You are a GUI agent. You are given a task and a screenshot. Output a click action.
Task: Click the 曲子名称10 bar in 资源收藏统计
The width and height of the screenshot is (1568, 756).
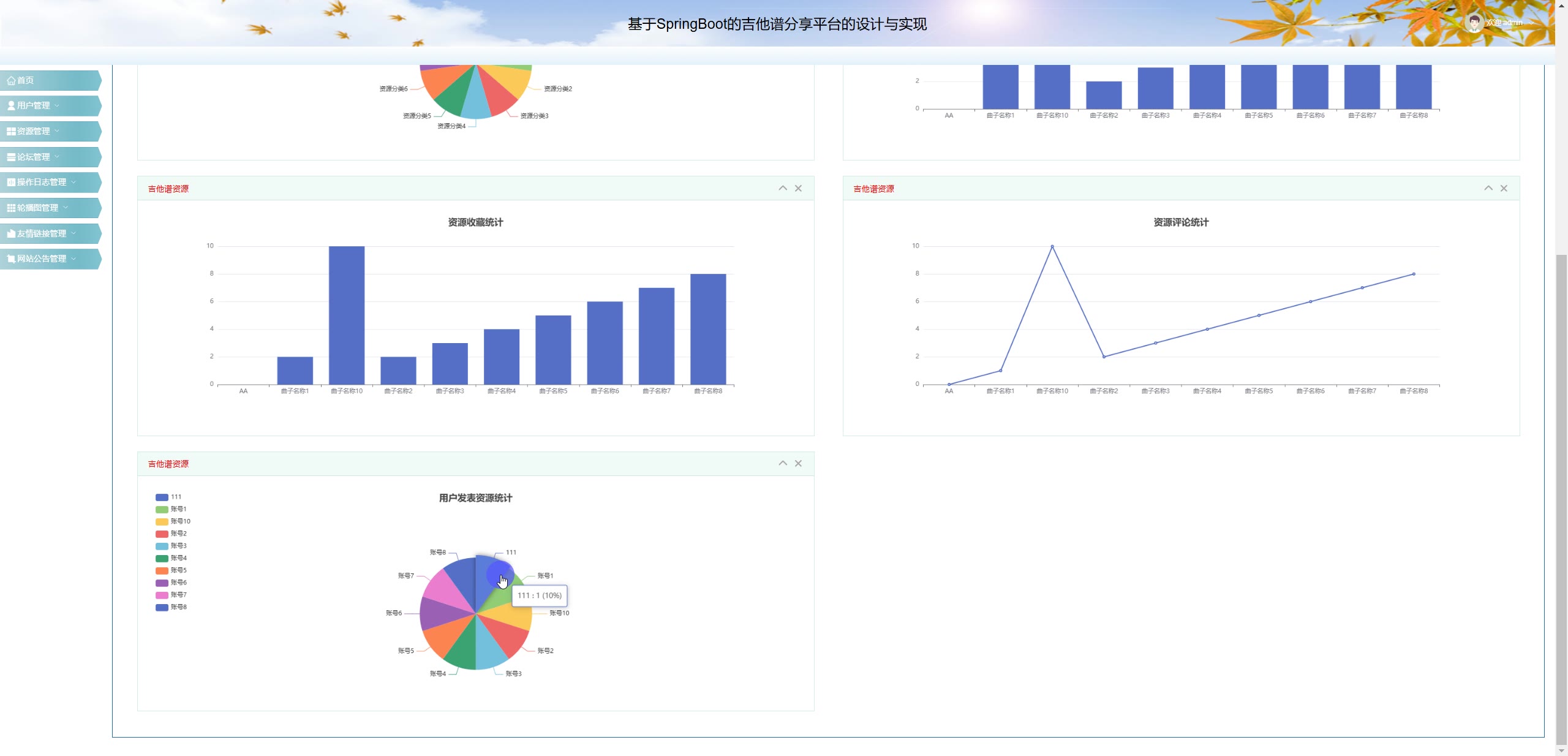click(347, 316)
